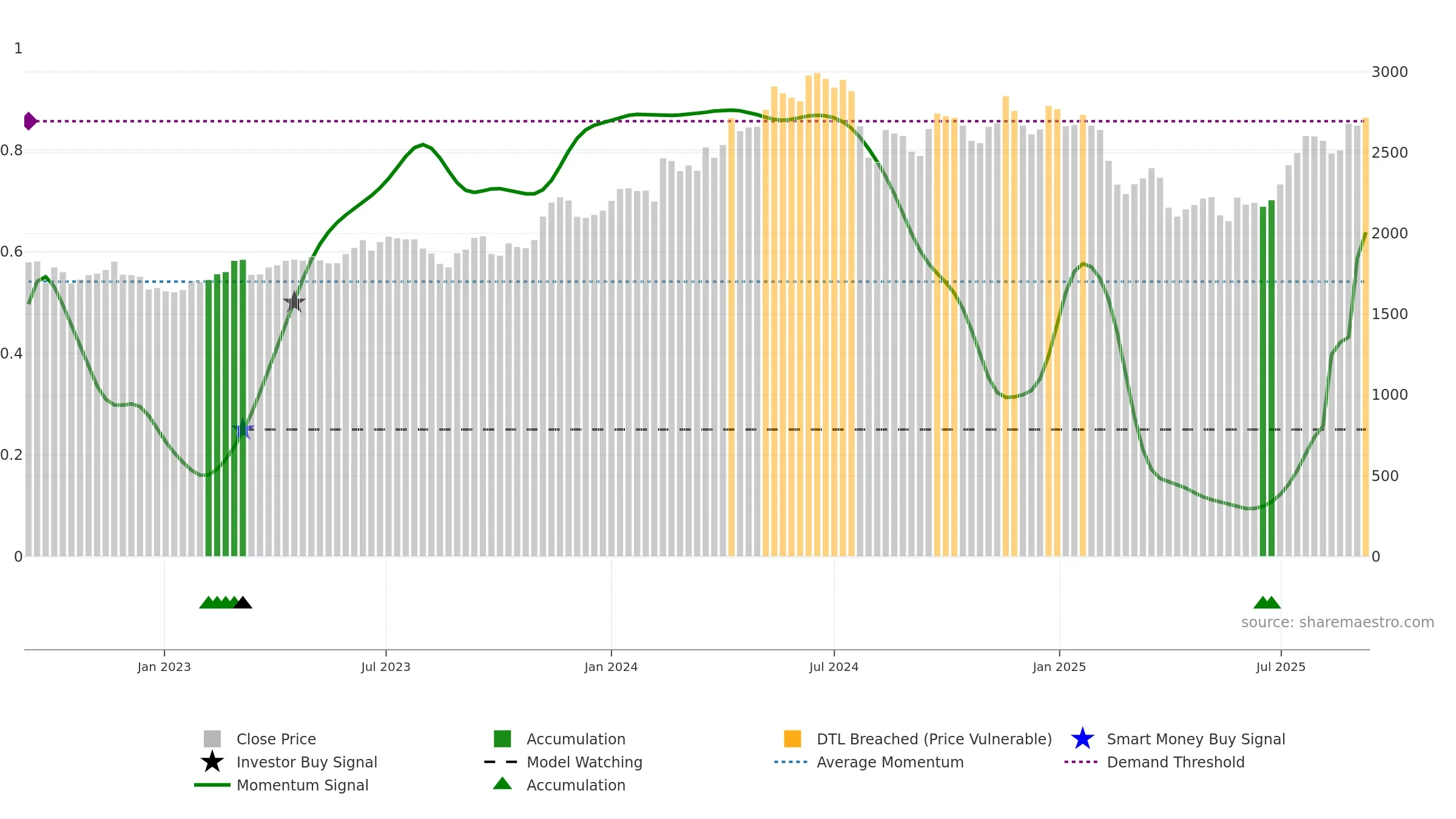Click the purple diamond Demand Threshold marker

coord(30,121)
